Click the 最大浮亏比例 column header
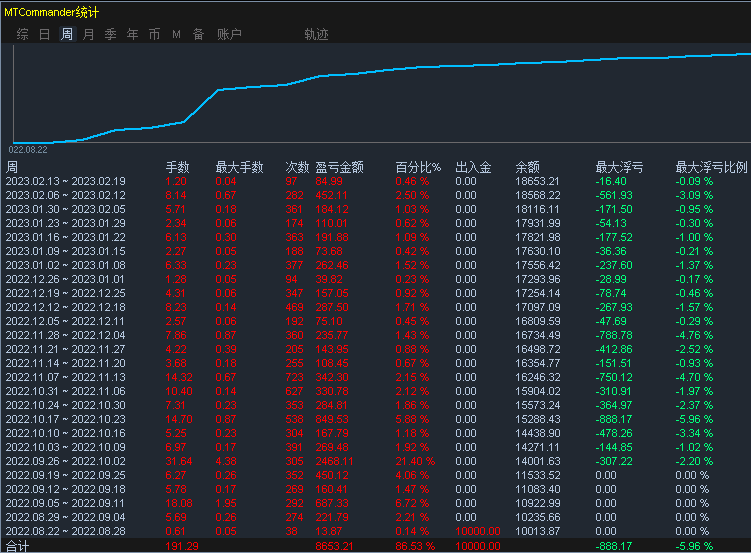Image resolution: width=751 pixels, height=553 pixels. (711, 167)
